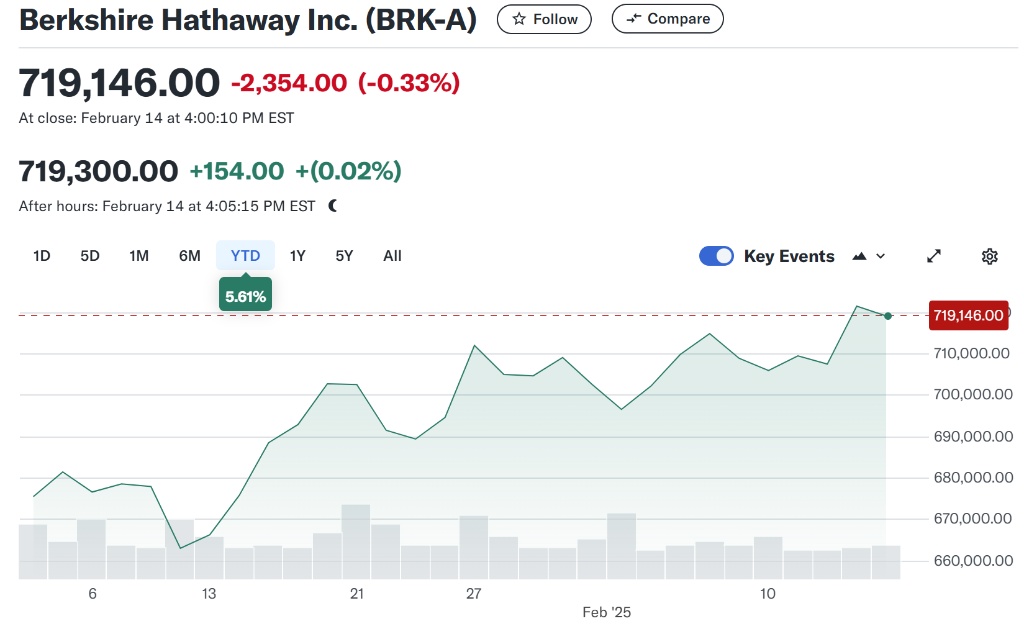Open chart type dropdown chevron
The image size is (1024, 625).
tap(881, 256)
